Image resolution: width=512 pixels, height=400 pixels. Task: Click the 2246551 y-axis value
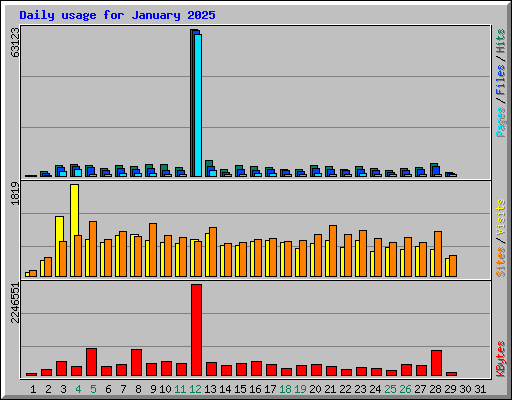pos(15,303)
